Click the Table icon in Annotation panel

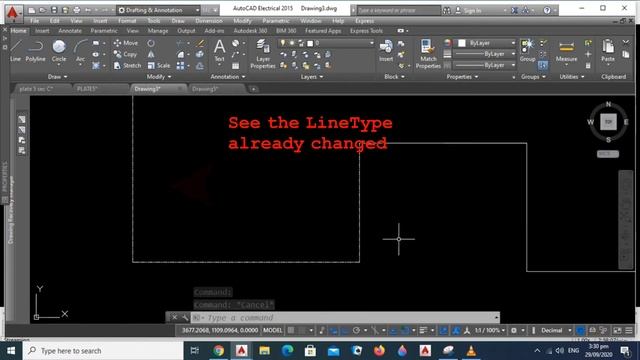point(236,66)
